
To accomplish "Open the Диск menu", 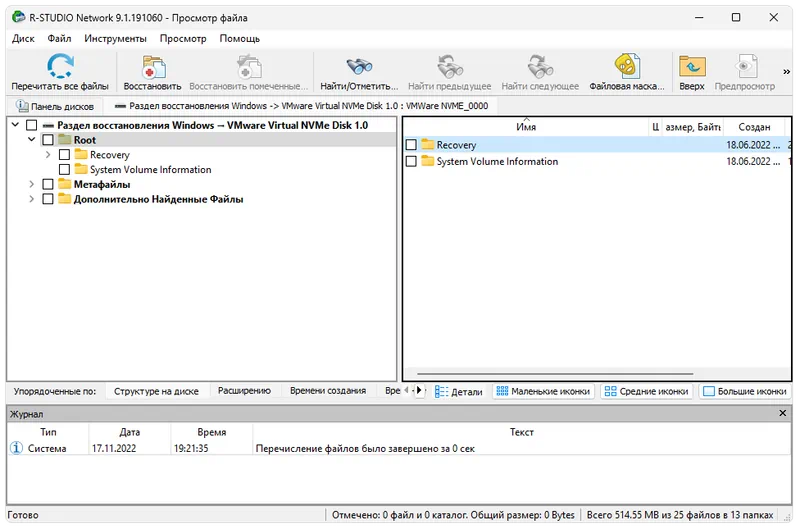I will (x=23, y=39).
